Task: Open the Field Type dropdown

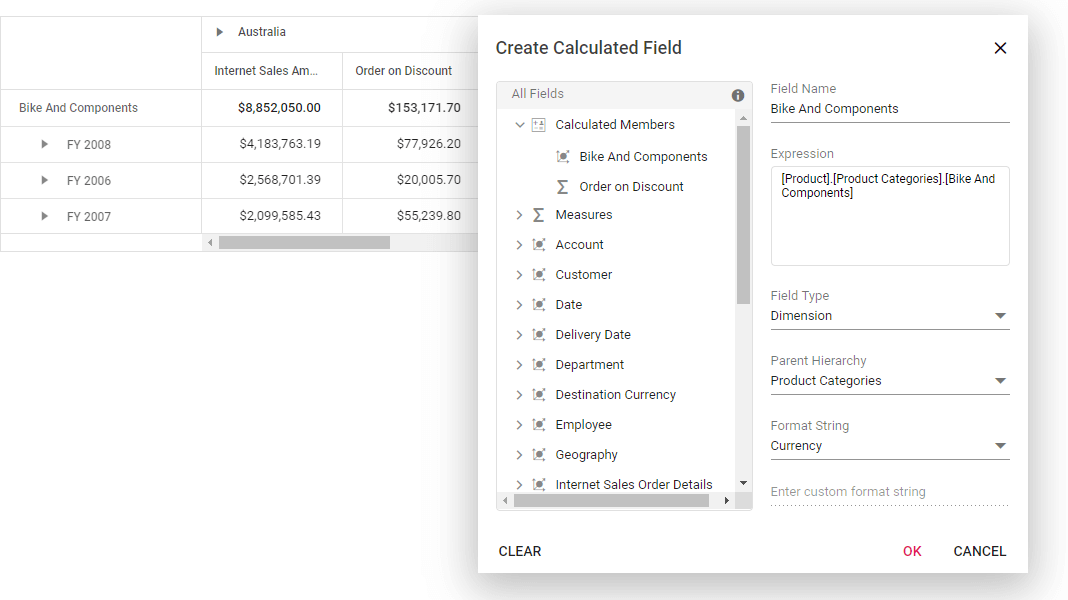Action: (1000, 316)
